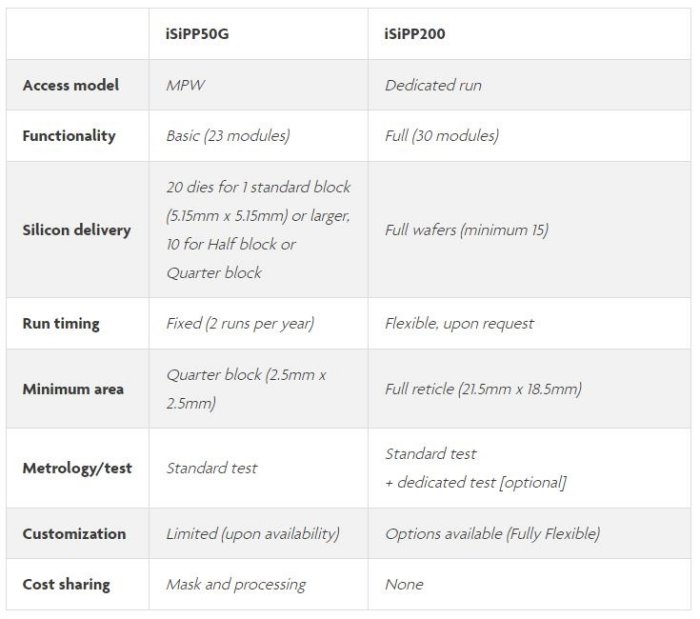Select the Metrology/test row label

coord(77,468)
